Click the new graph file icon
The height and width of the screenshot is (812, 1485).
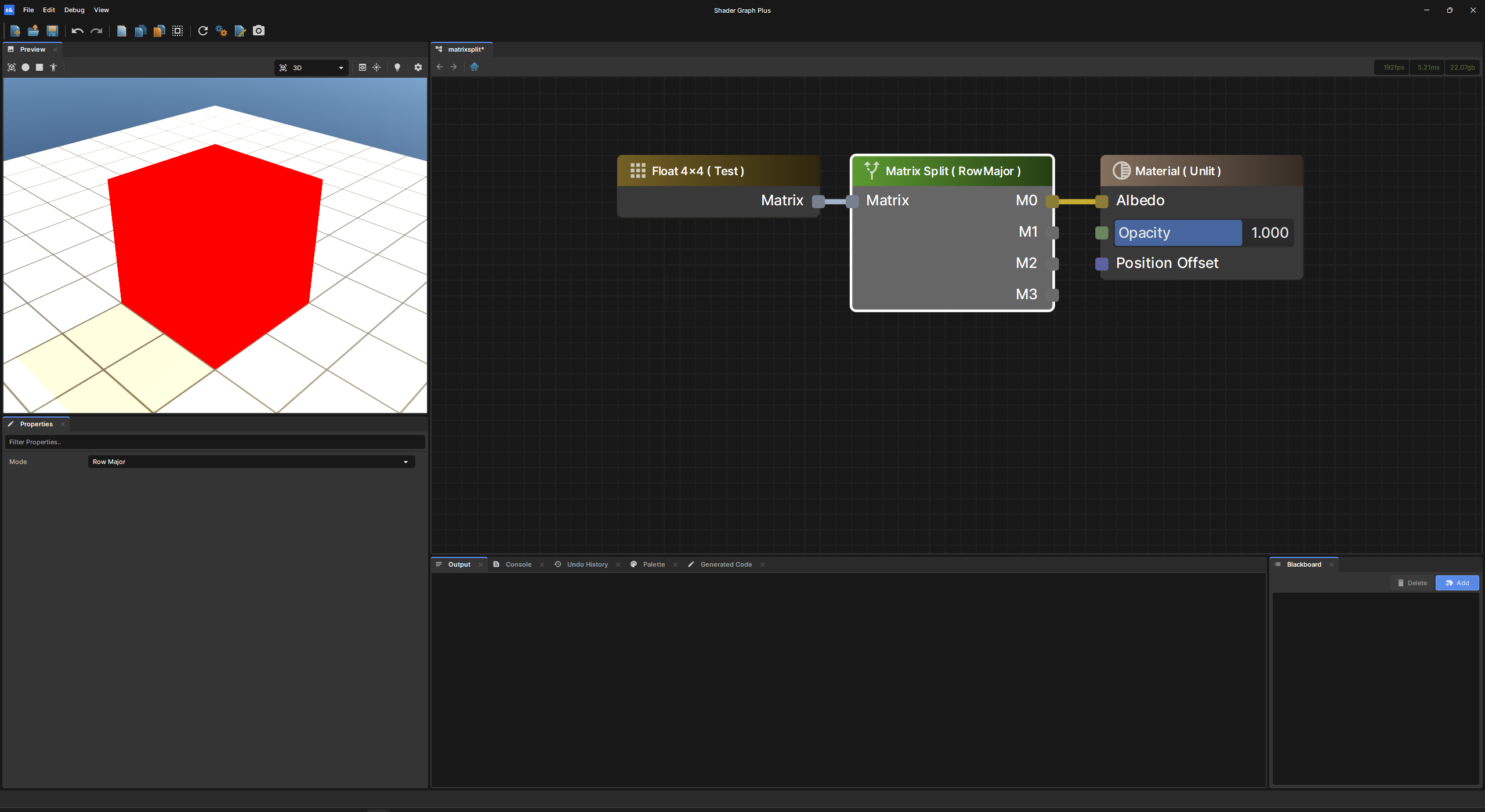(x=16, y=31)
